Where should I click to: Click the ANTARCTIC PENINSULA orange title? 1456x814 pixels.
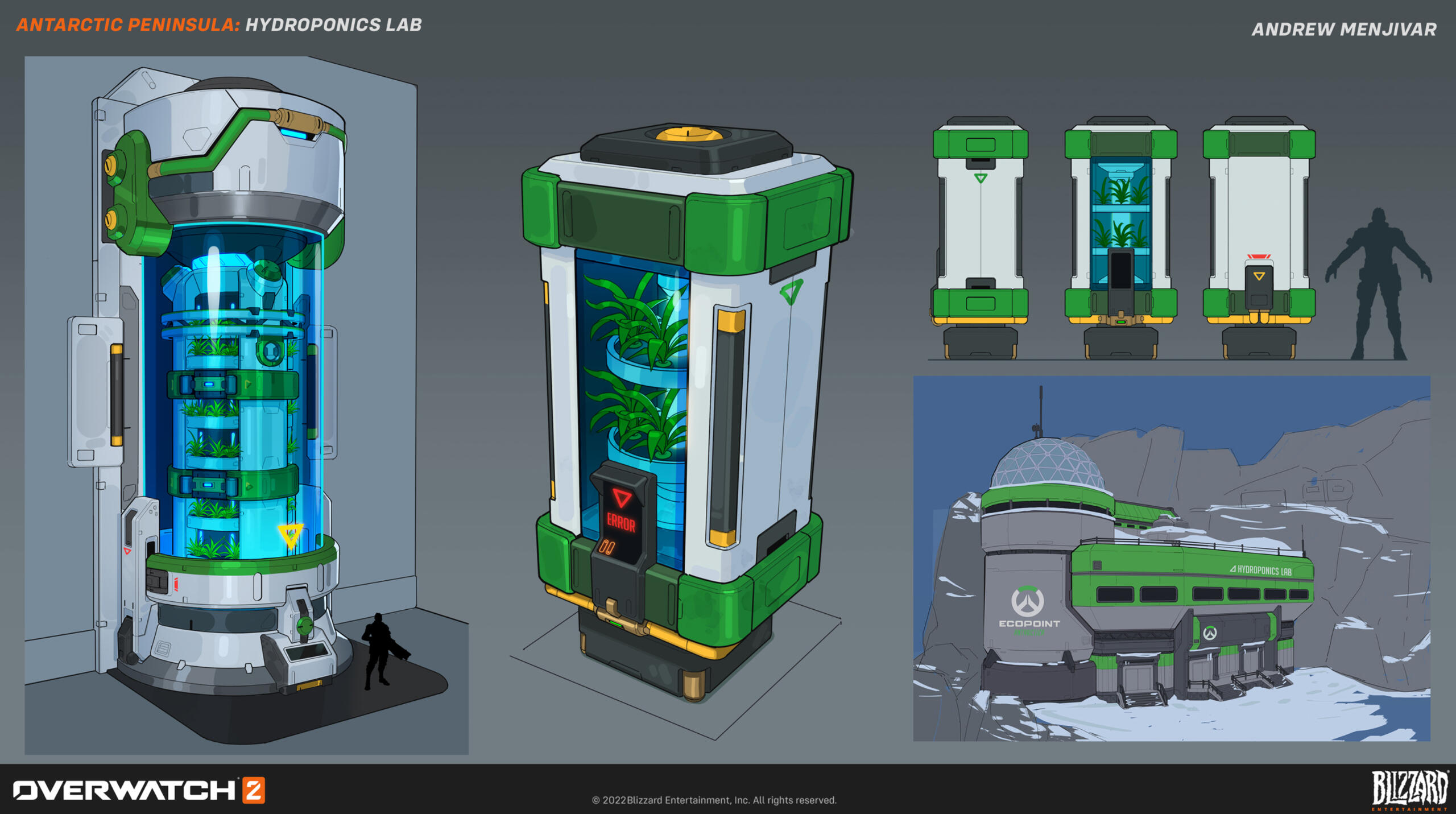[x=127, y=25]
